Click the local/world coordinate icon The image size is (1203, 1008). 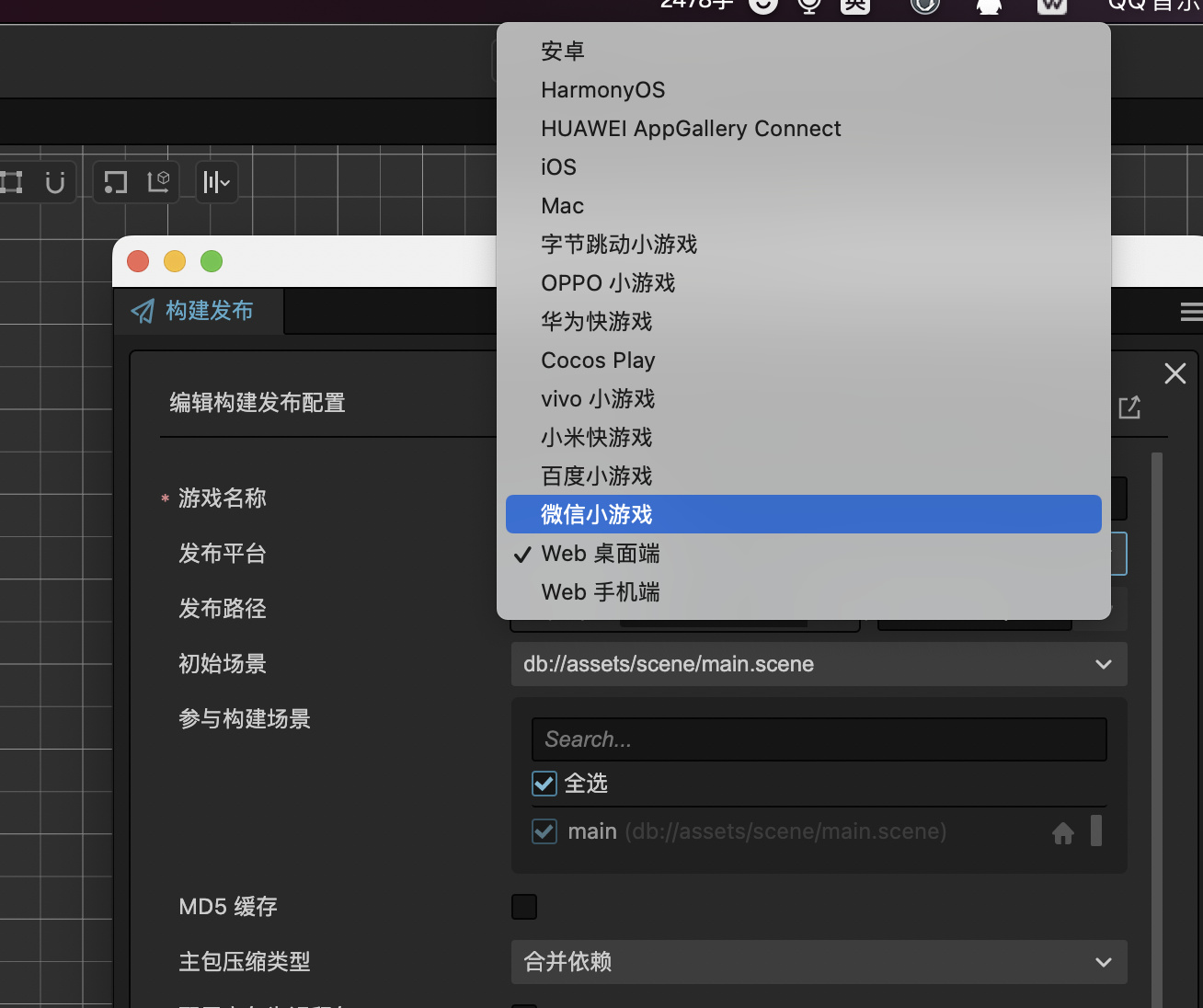point(158,181)
